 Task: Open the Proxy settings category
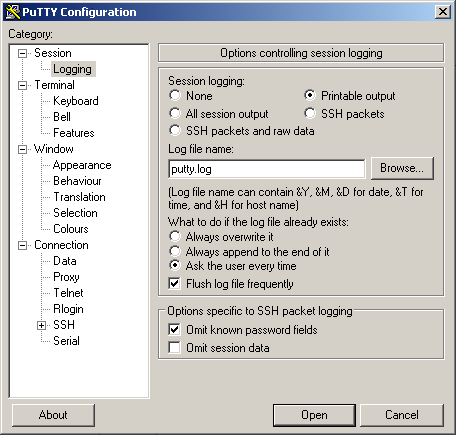click(66, 277)
